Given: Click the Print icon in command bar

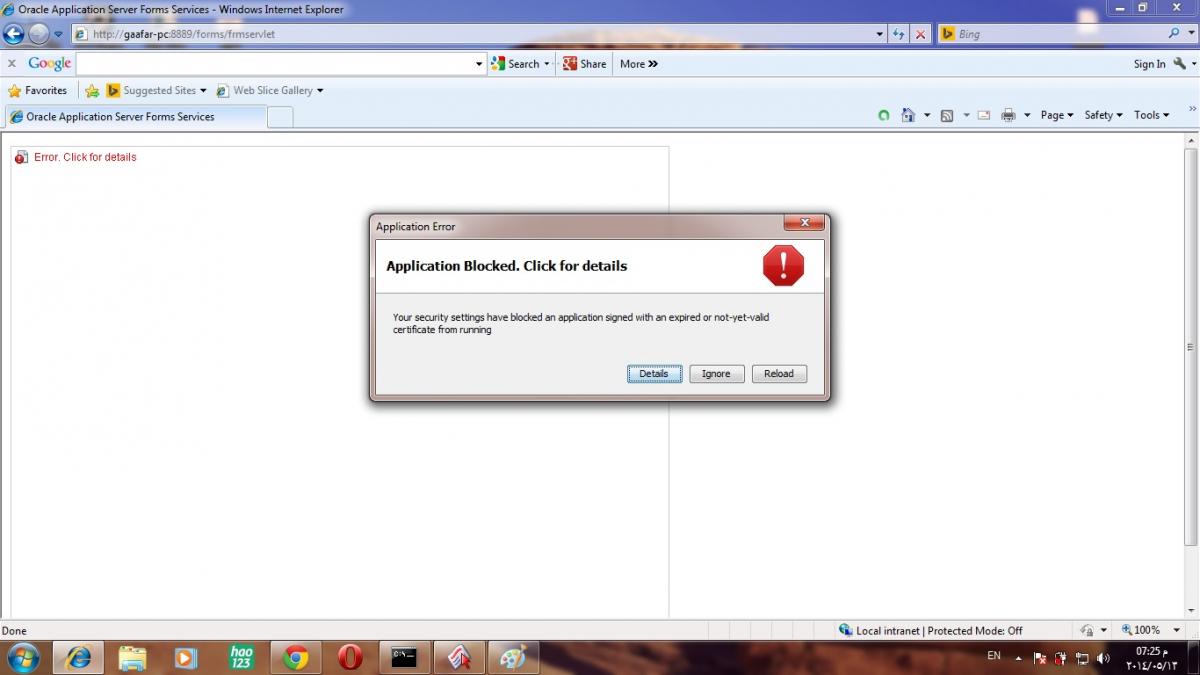Looking at the screenshot, I should [1008, 115].
